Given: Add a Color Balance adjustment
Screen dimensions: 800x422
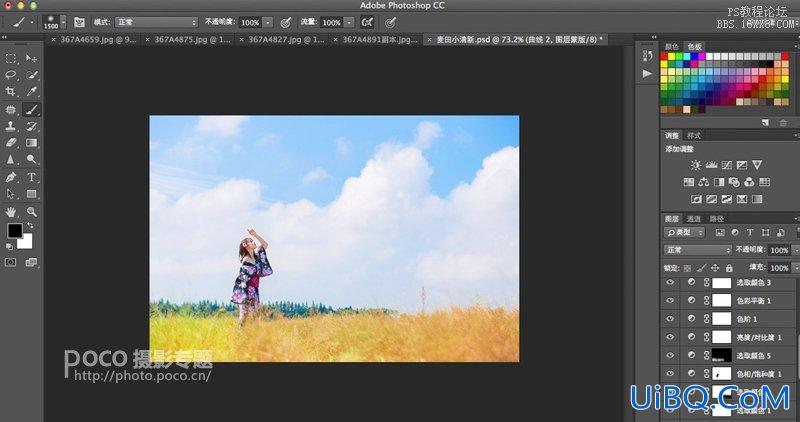Looking at the screenshot, I should click(x=704, y=182).
